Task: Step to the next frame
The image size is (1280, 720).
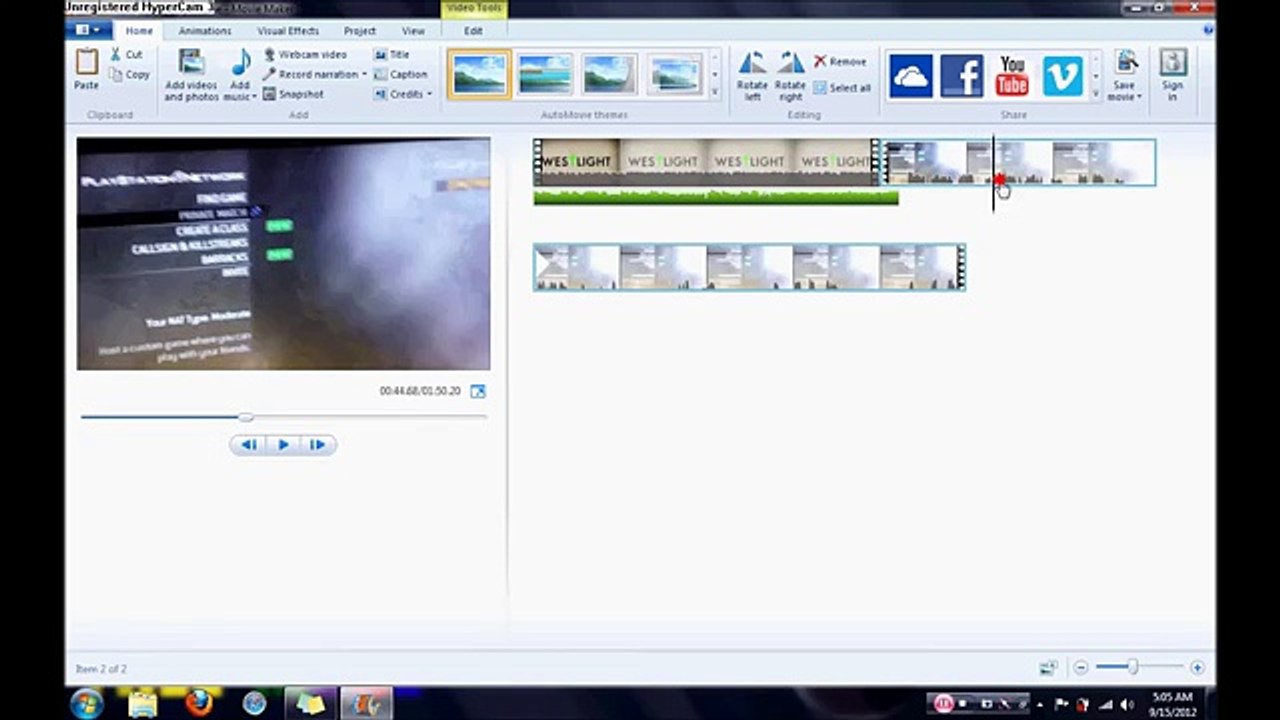Action: point(318,445)
